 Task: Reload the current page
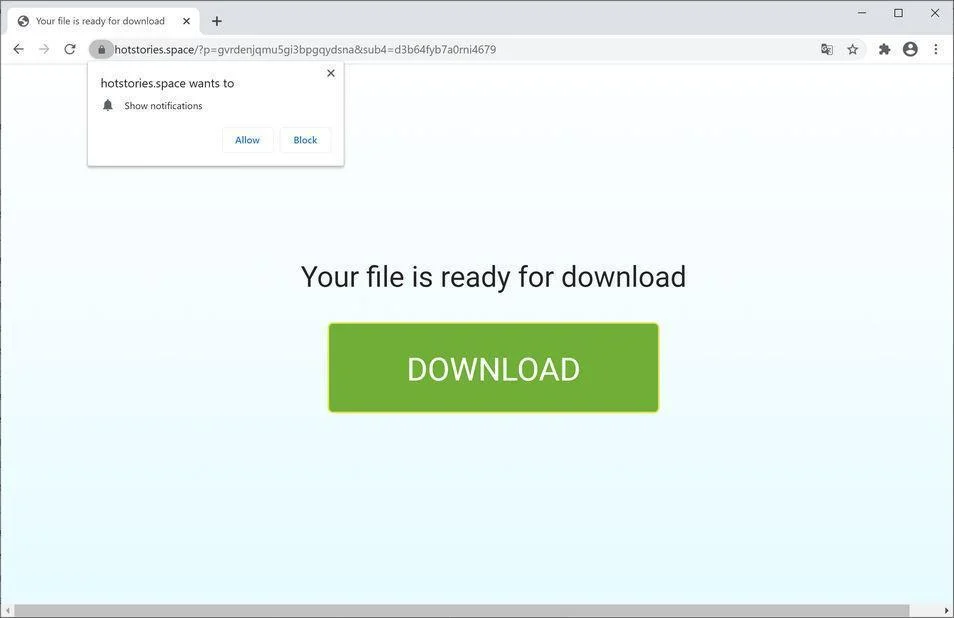click(x=70, y=49)
